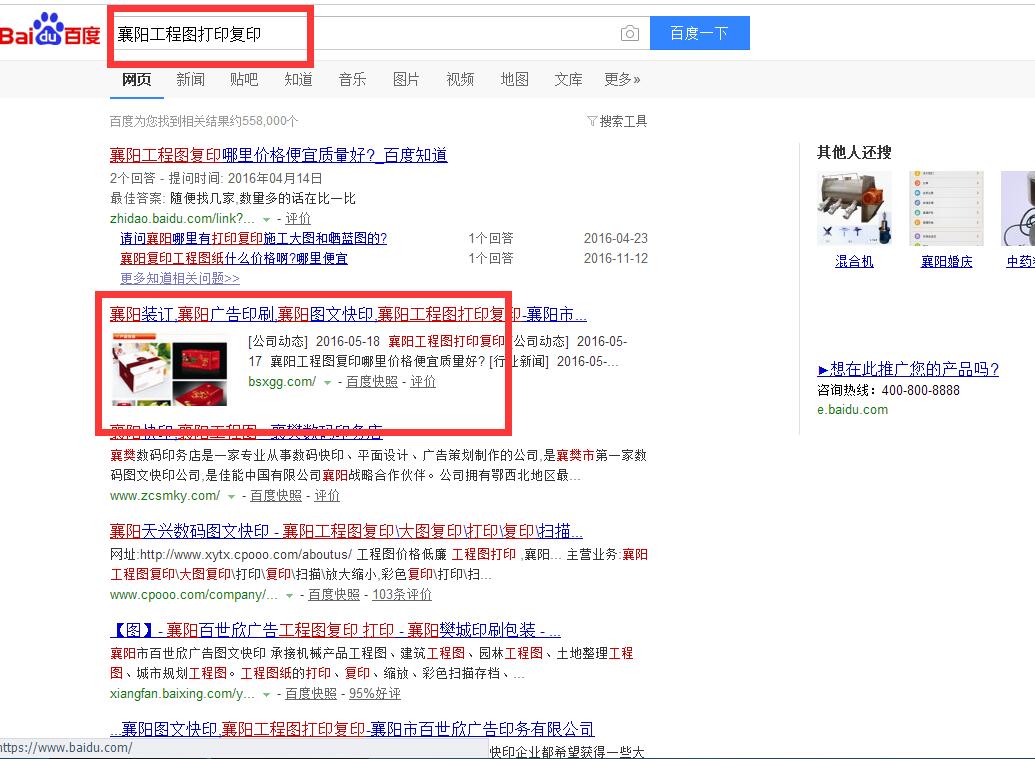Click the 咨询热线: 400-800-8888 text

tap(888, 390)
